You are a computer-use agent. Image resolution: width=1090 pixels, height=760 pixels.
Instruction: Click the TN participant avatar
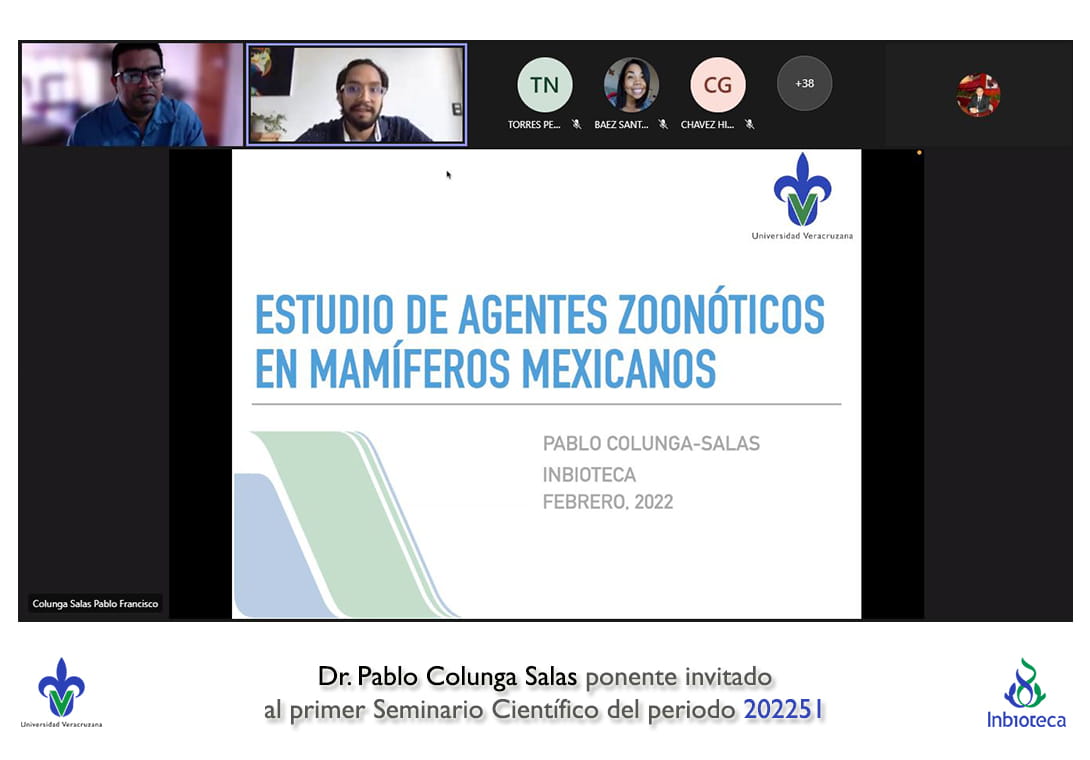[544, 85]
